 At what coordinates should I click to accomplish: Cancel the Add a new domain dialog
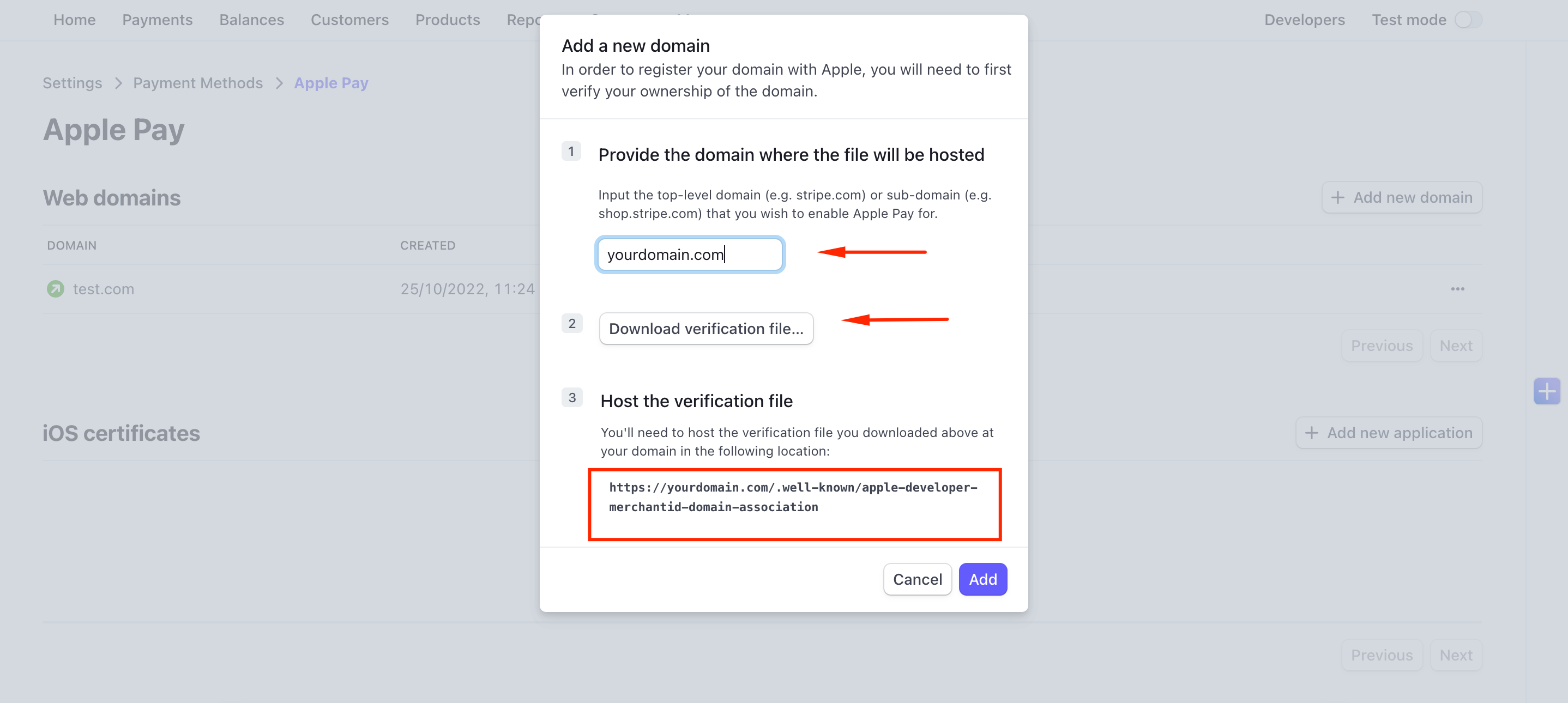point(918,579)
